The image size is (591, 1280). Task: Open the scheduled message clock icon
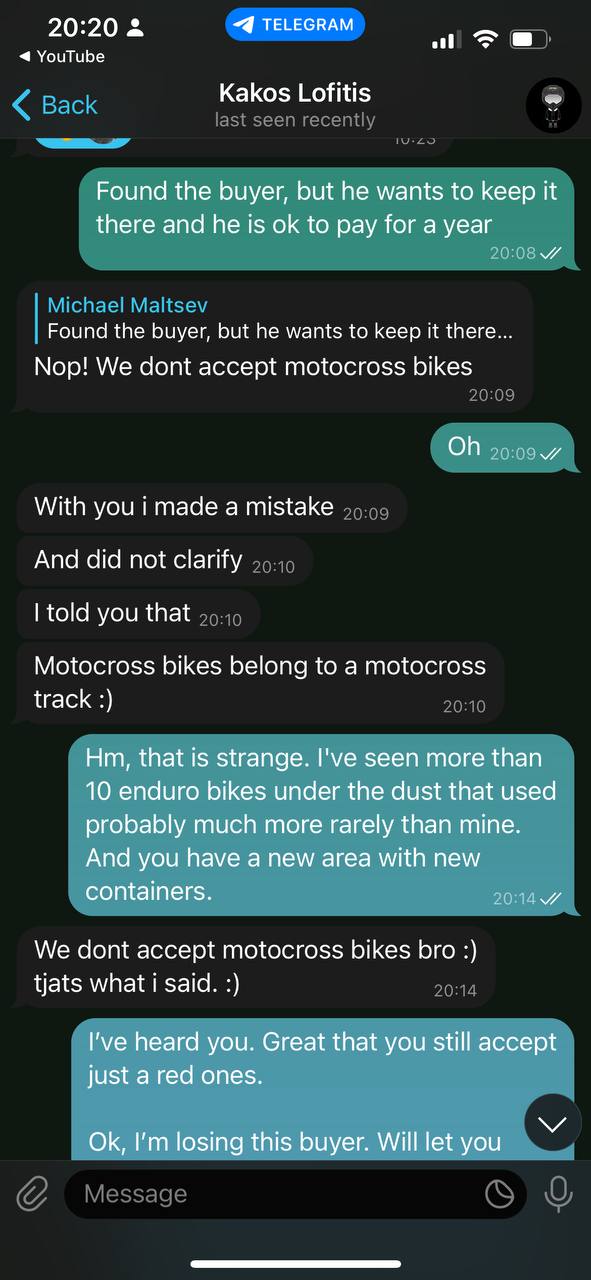[x=499, y=1194]
